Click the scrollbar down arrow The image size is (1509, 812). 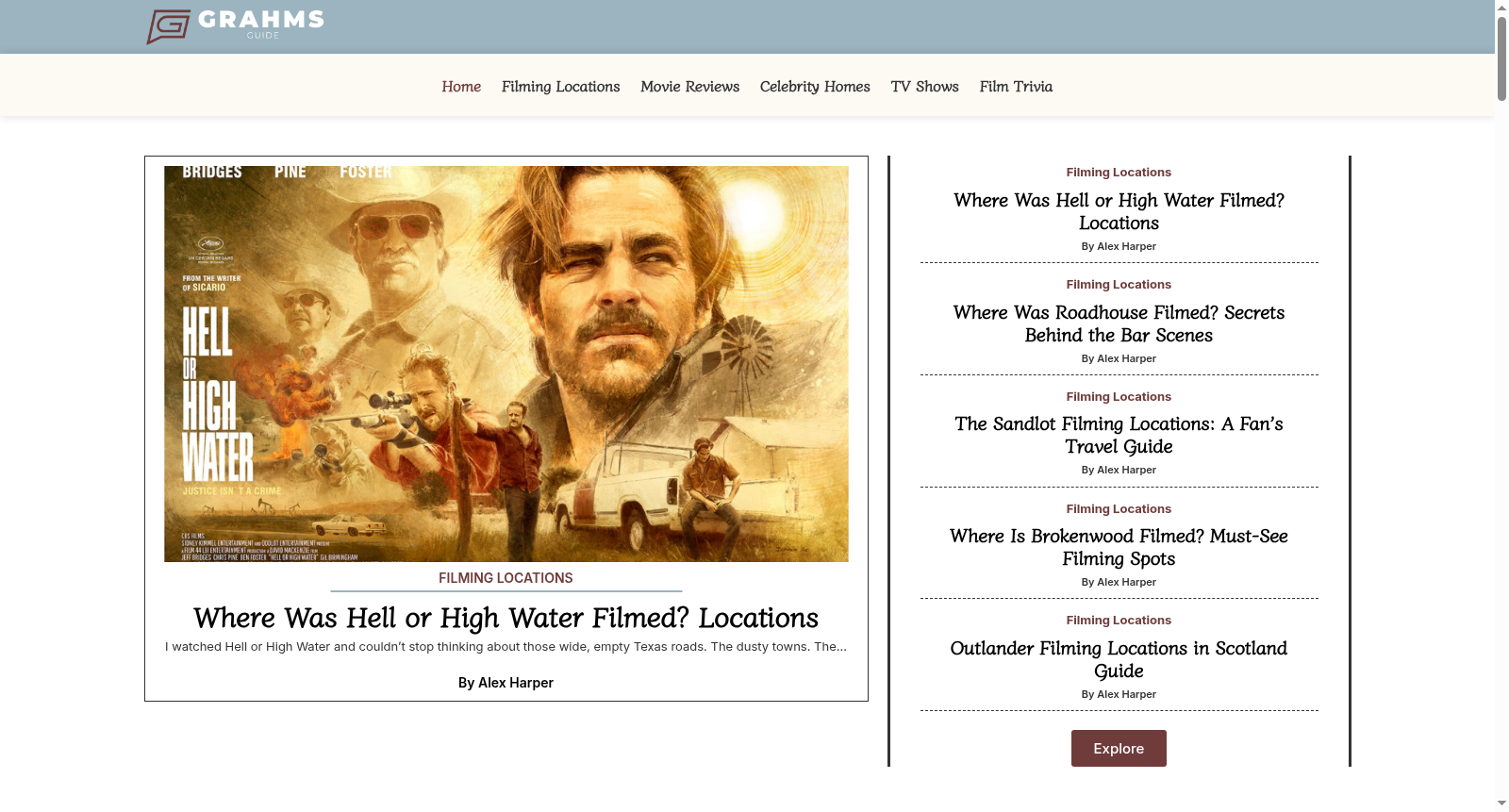pos(1501,804)
